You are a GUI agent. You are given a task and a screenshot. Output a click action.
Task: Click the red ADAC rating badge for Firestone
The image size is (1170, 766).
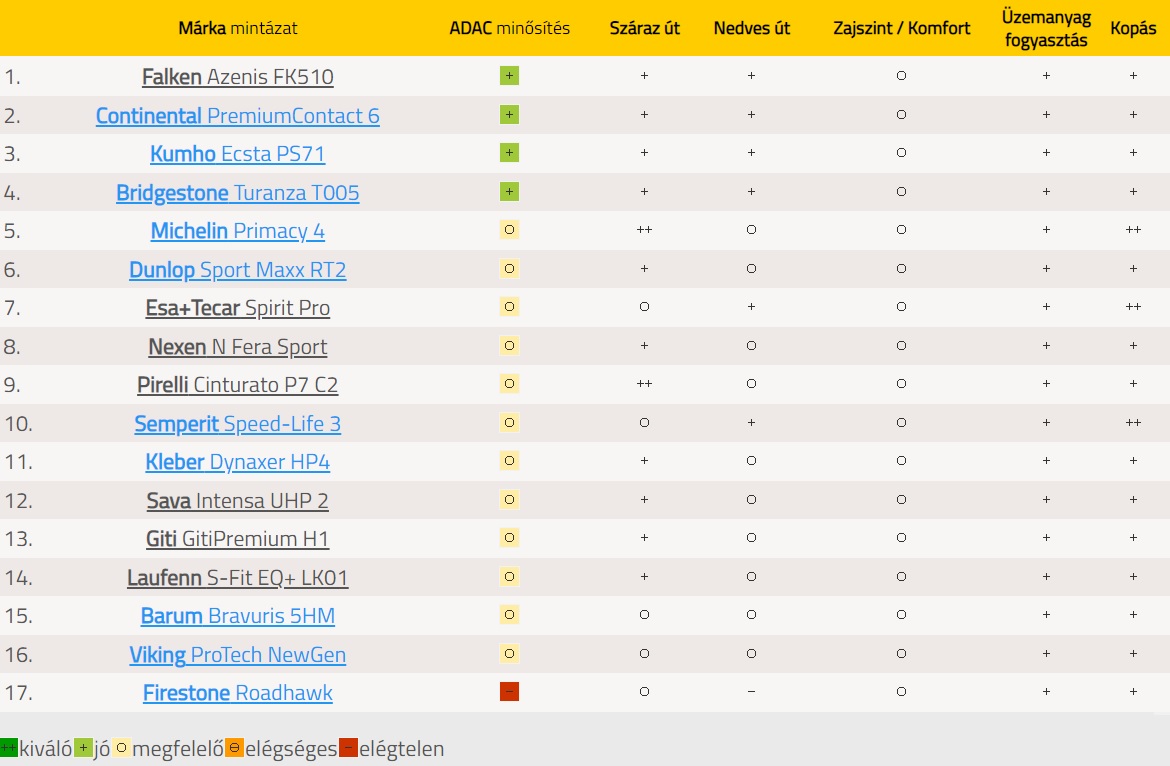point(510,691)
